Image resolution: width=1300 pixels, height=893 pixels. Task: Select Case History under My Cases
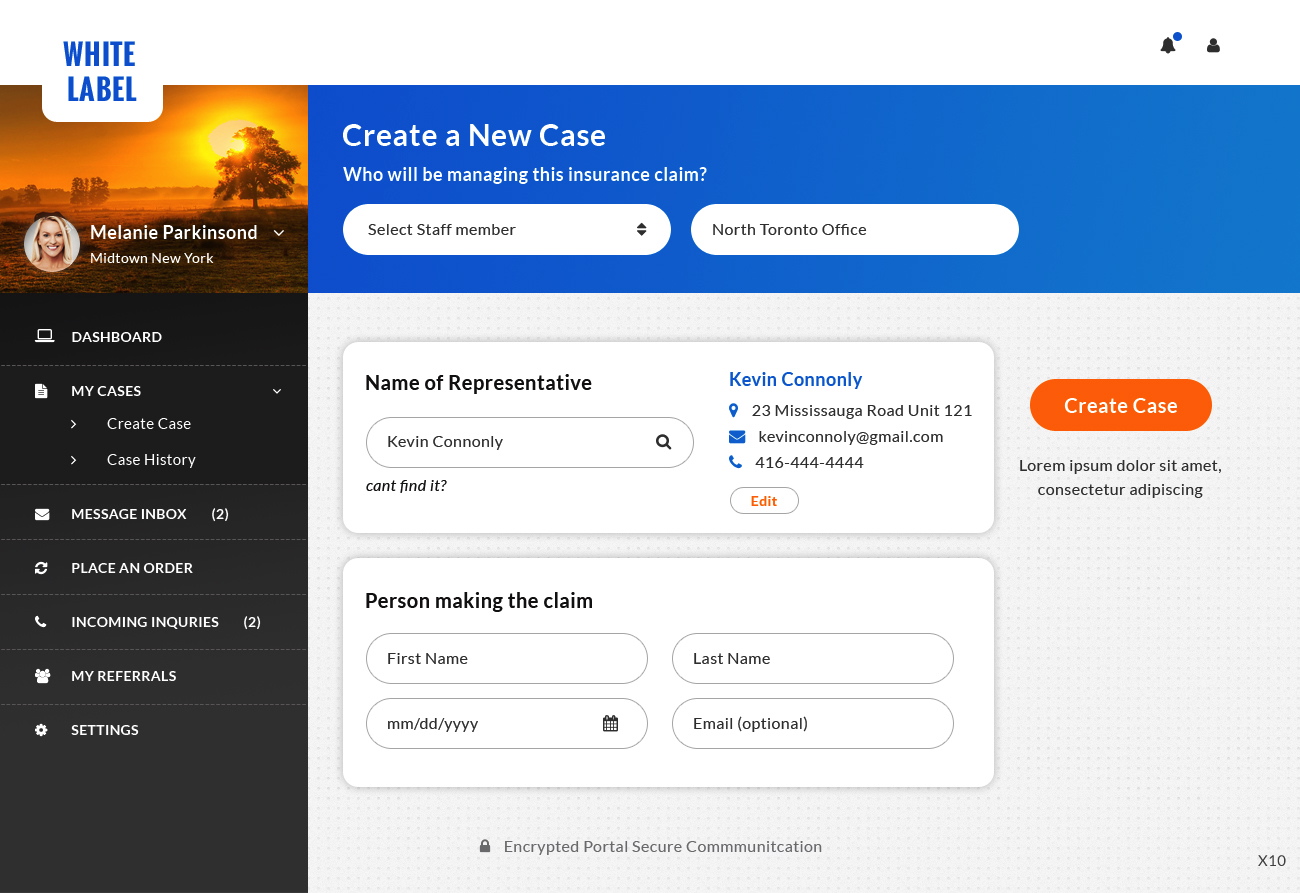[151, 460]
